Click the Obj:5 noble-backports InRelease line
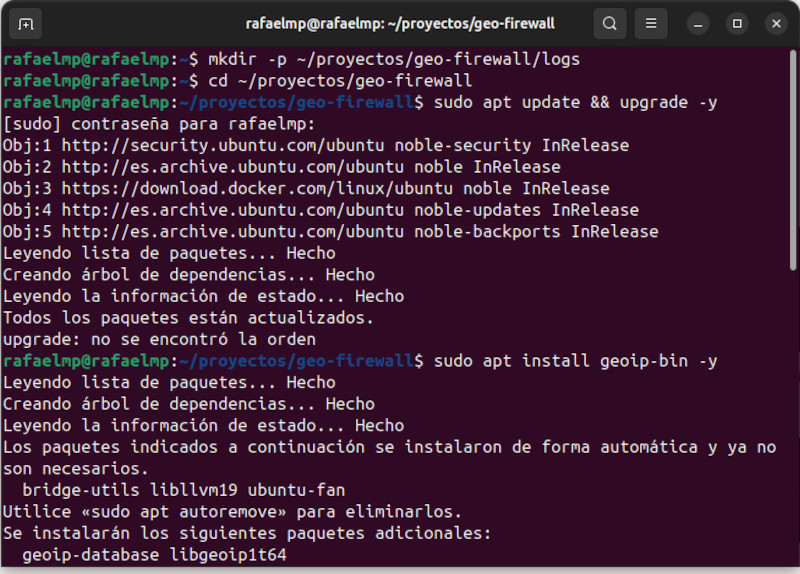800x574 pixels. [x=331, y=232]
